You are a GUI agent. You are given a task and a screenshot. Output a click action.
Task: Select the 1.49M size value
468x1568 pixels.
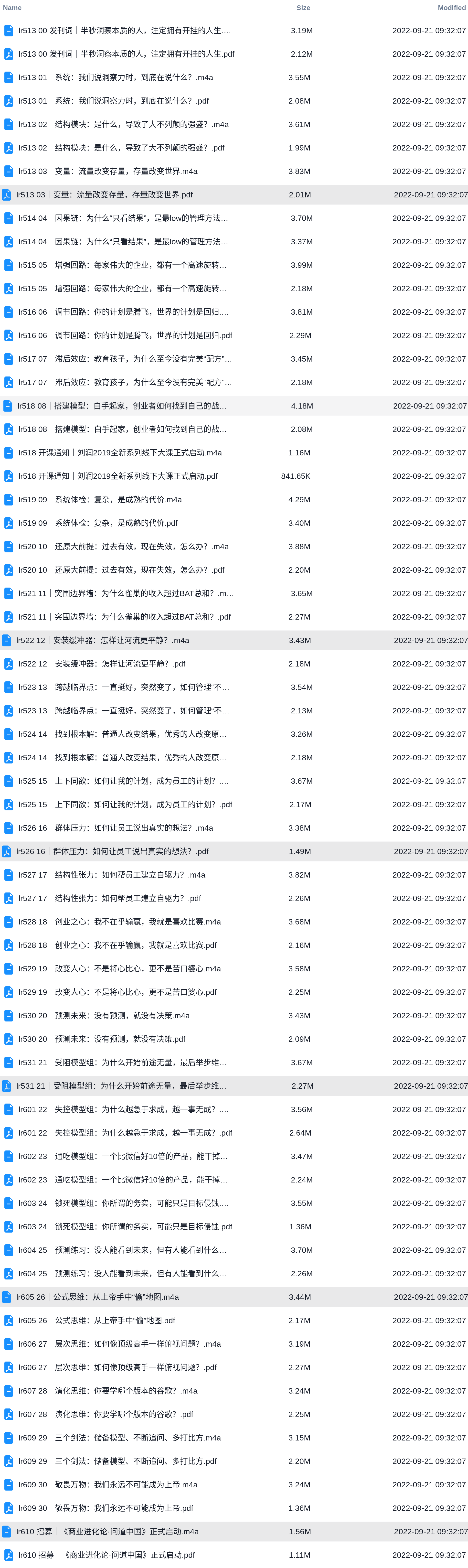tap(300, 852)
